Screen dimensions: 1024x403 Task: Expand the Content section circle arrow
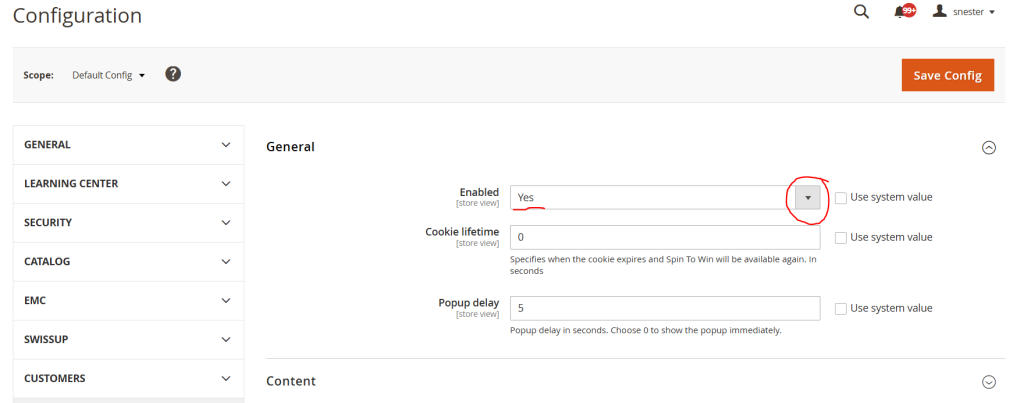pos(989,381)
